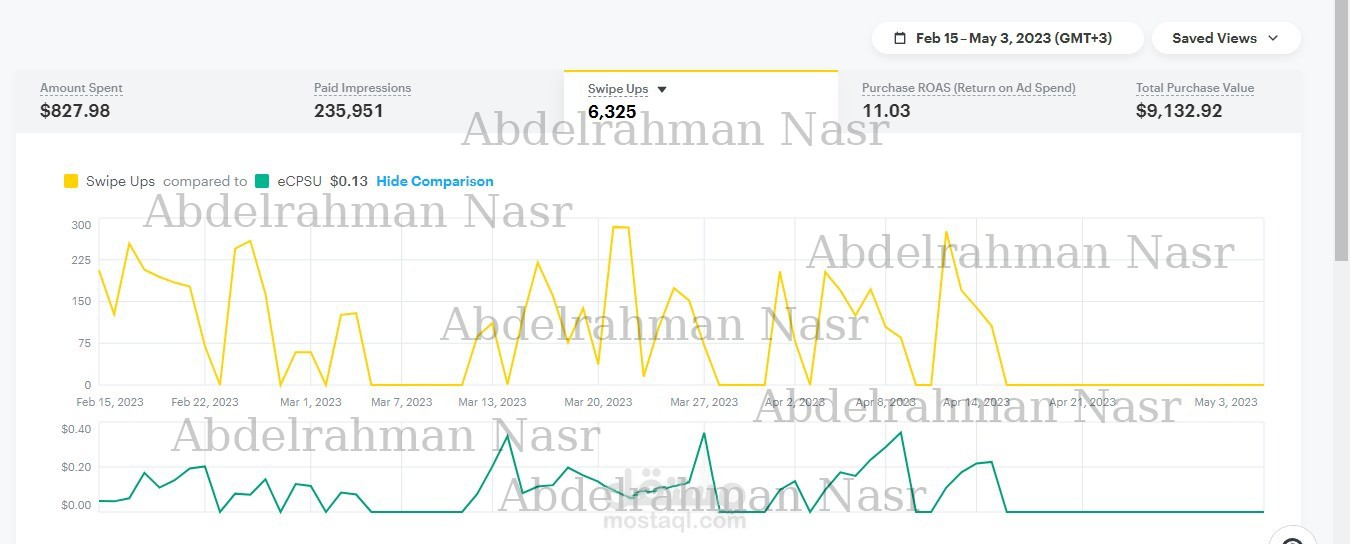Image resolution: width=1350 pixels, height=544 pixels.
Task: Click the Swipe Ups legend label
Action: (120, 181)
